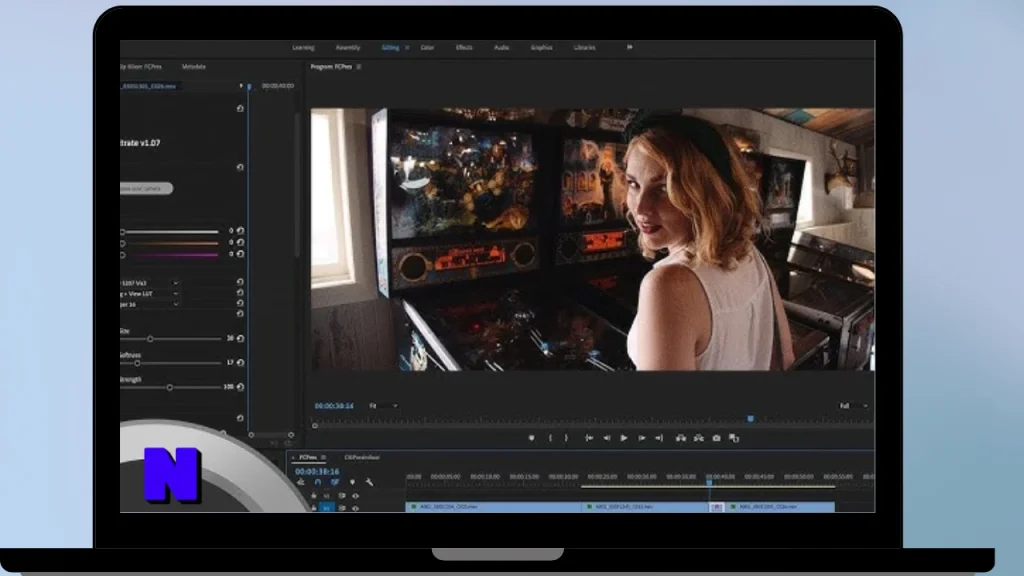Open the Editing workspace menu
This screenshot has width=1024, height=576.
pos(408,48)
